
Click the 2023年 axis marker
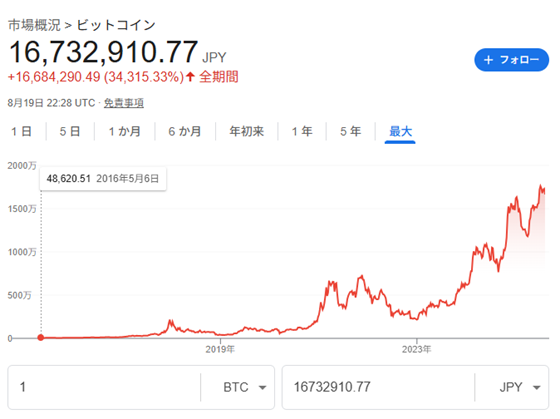[x=416, y=349]
